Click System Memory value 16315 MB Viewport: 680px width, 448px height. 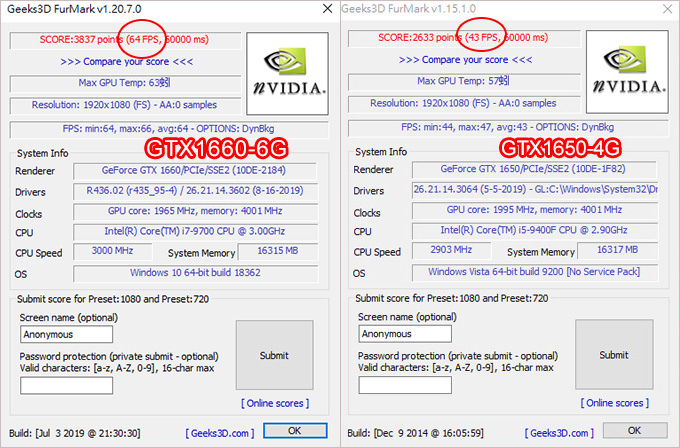point(278,251)
